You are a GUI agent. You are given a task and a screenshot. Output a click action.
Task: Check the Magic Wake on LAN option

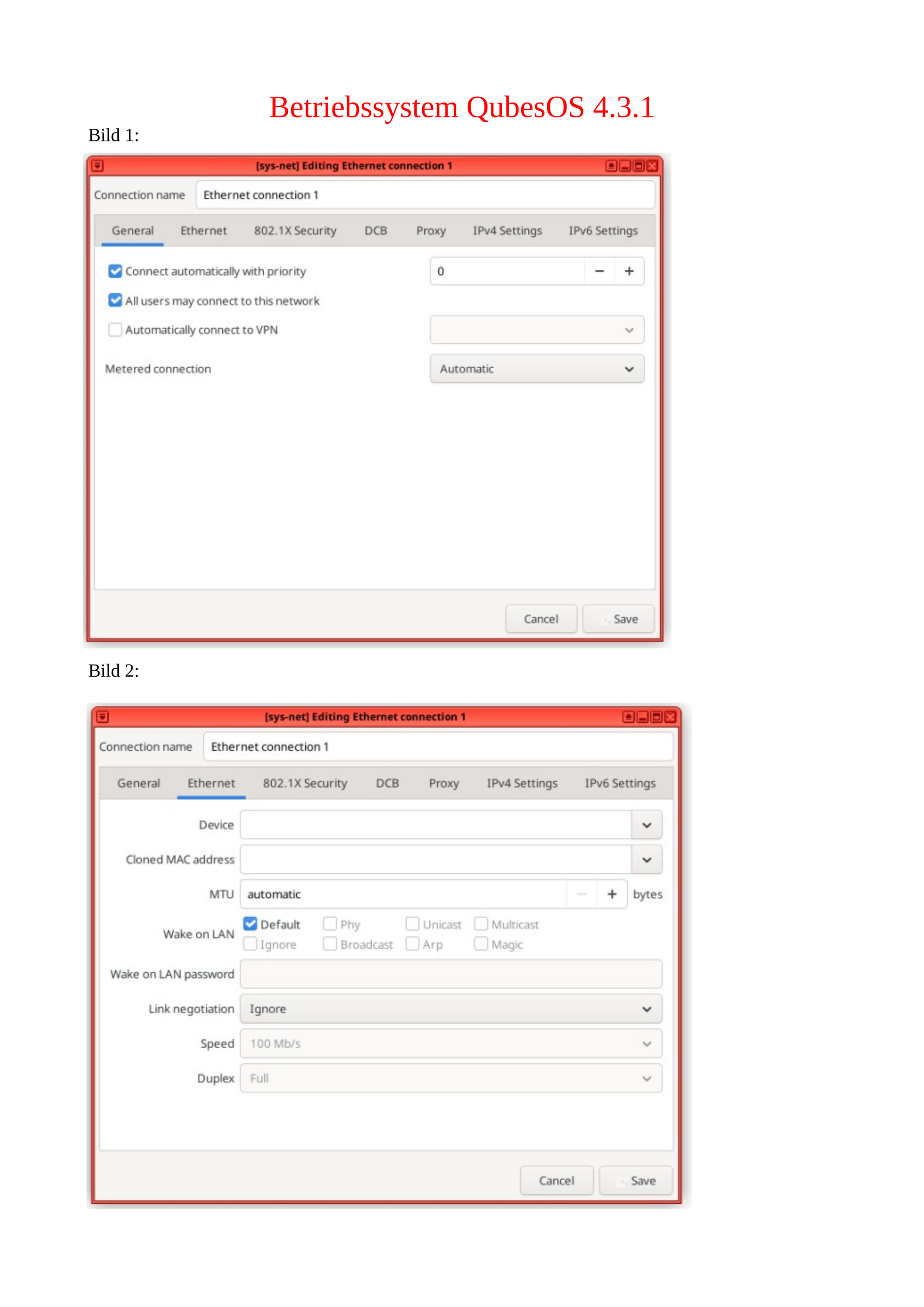(x=481, y=944)
